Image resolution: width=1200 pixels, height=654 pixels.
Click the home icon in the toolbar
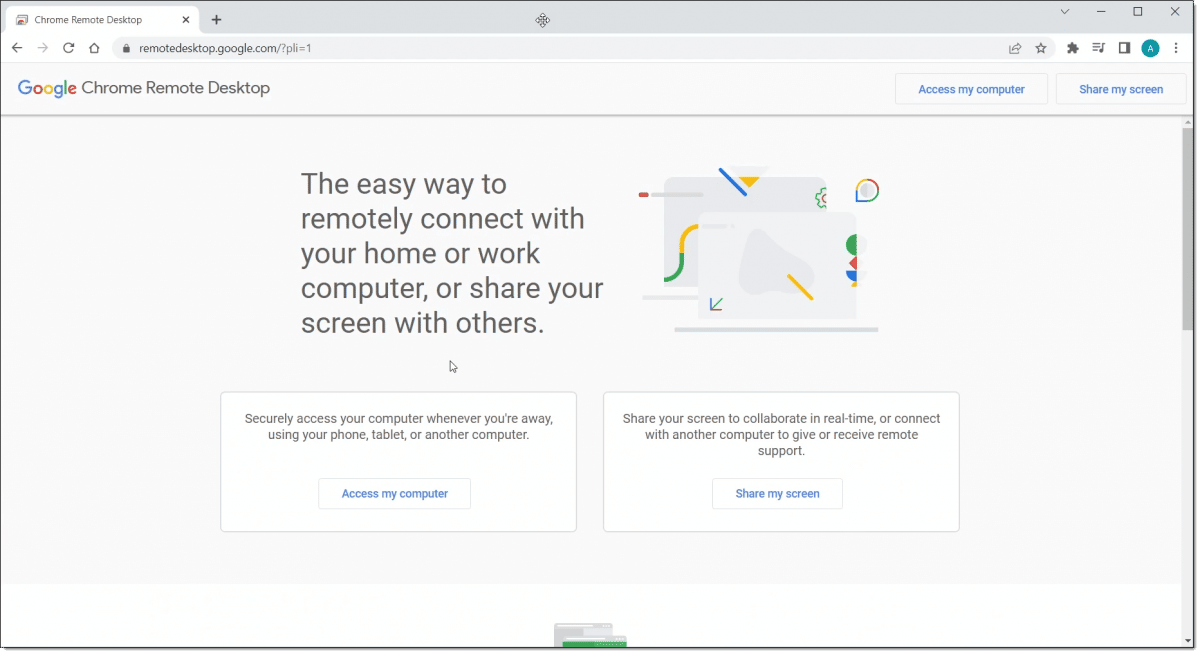point(94,47)
